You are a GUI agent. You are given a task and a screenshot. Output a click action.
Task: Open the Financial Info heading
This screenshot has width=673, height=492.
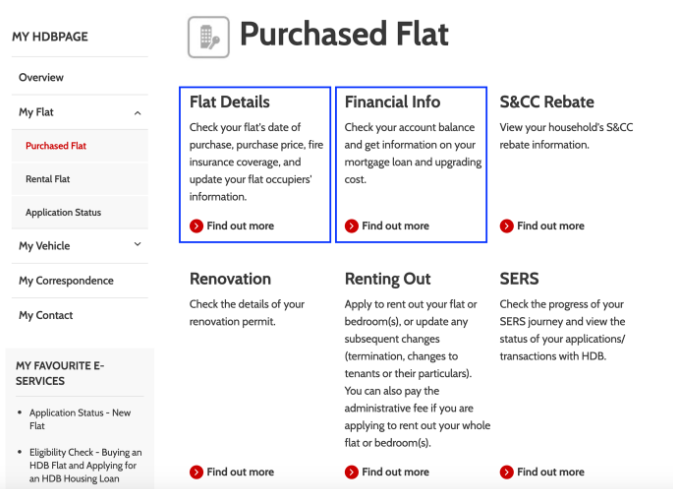(392, 102)
